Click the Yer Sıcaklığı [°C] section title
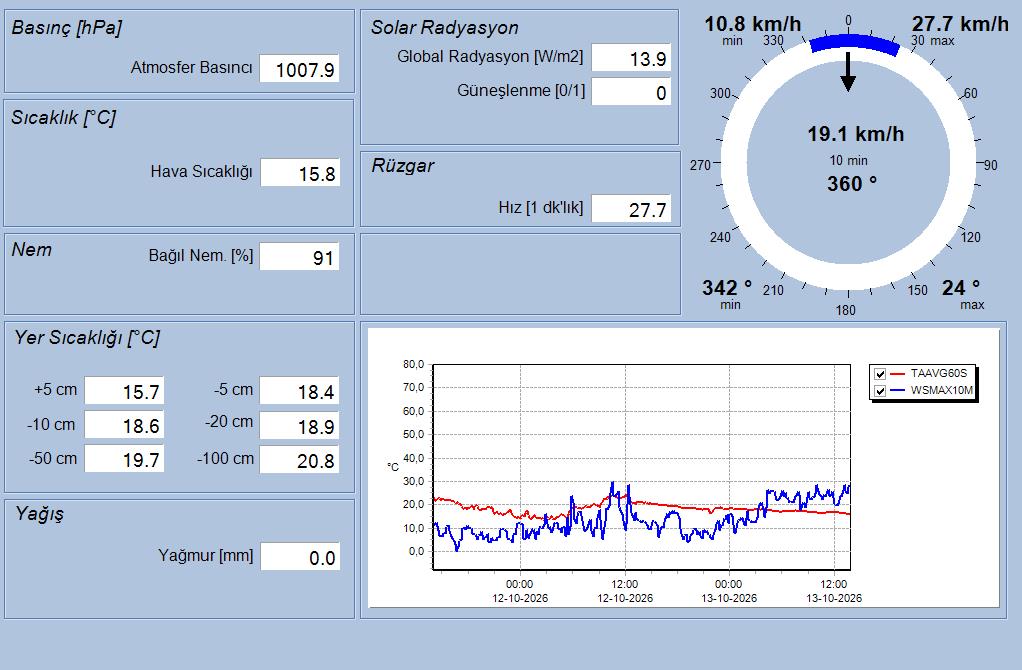This screenshot has height=670, width=1022. tap(87, 338)
